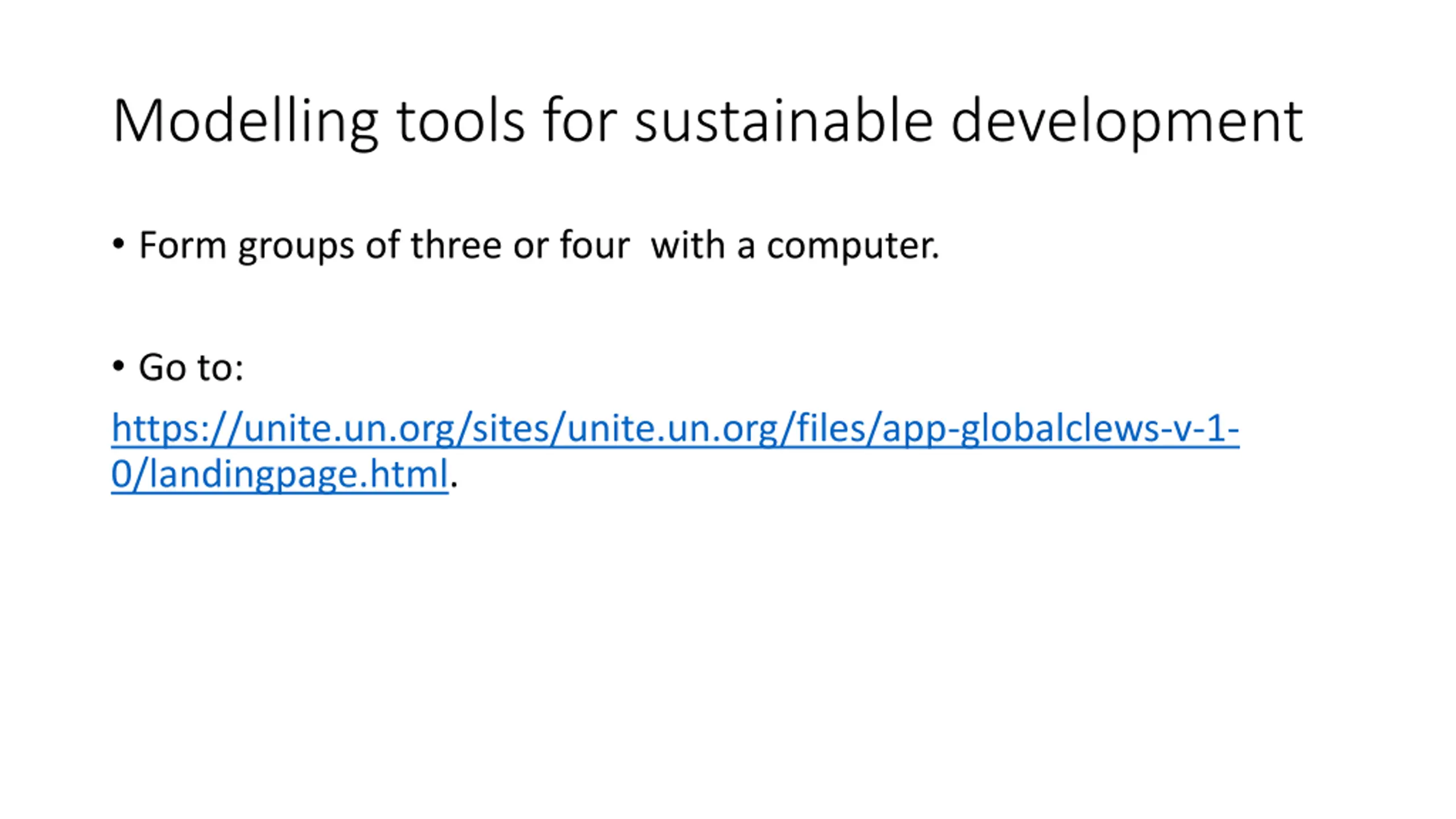Click the word "Modelling" in the title
The height and width of the screenshot is (819, 1456).
click(x=246, y=122)
